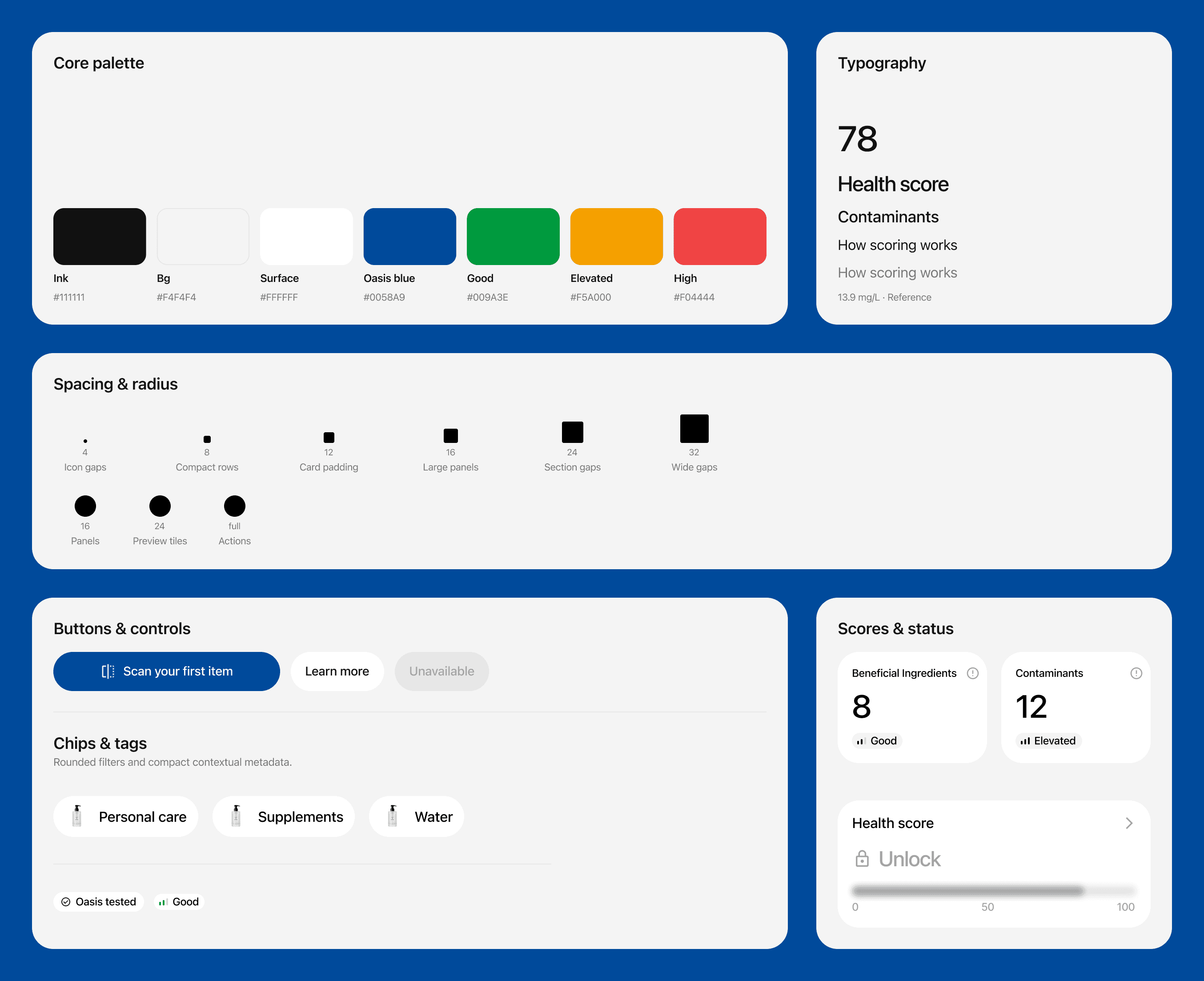Open the Health score chevron arrow
Viewport: 1204px width, 981px height.
point(1129,823)
